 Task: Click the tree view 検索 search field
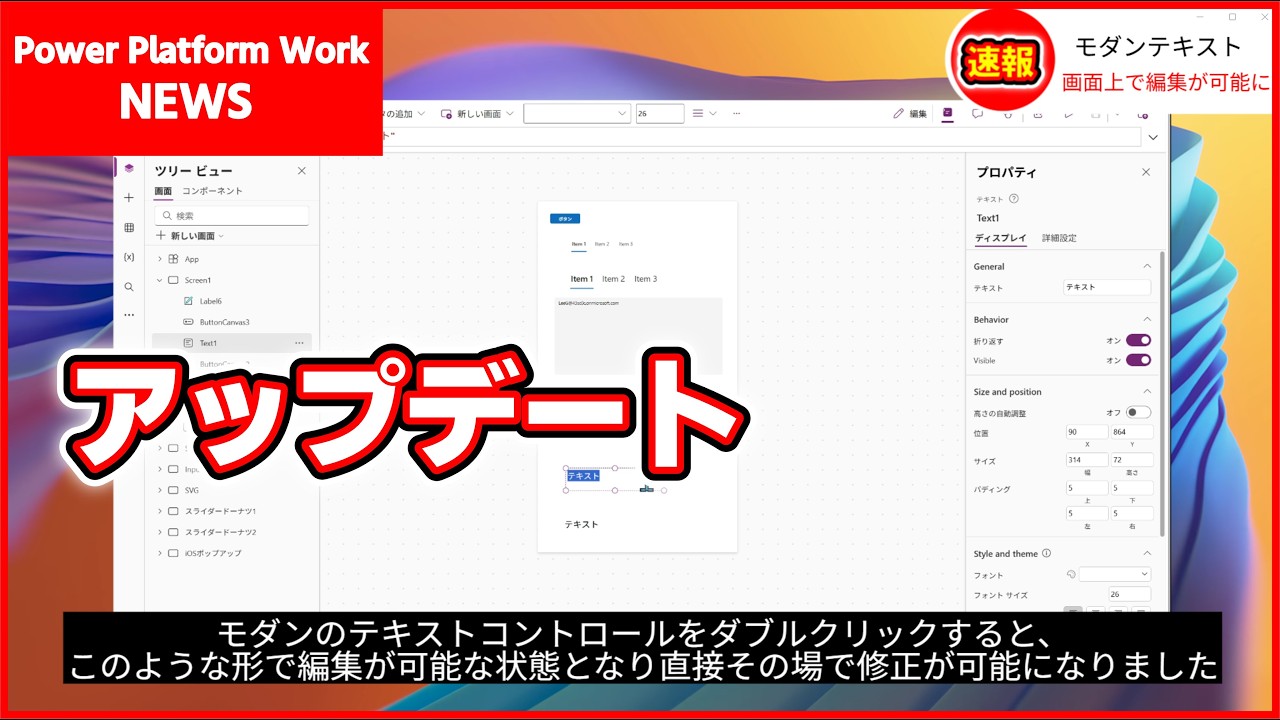coord(232,215)
